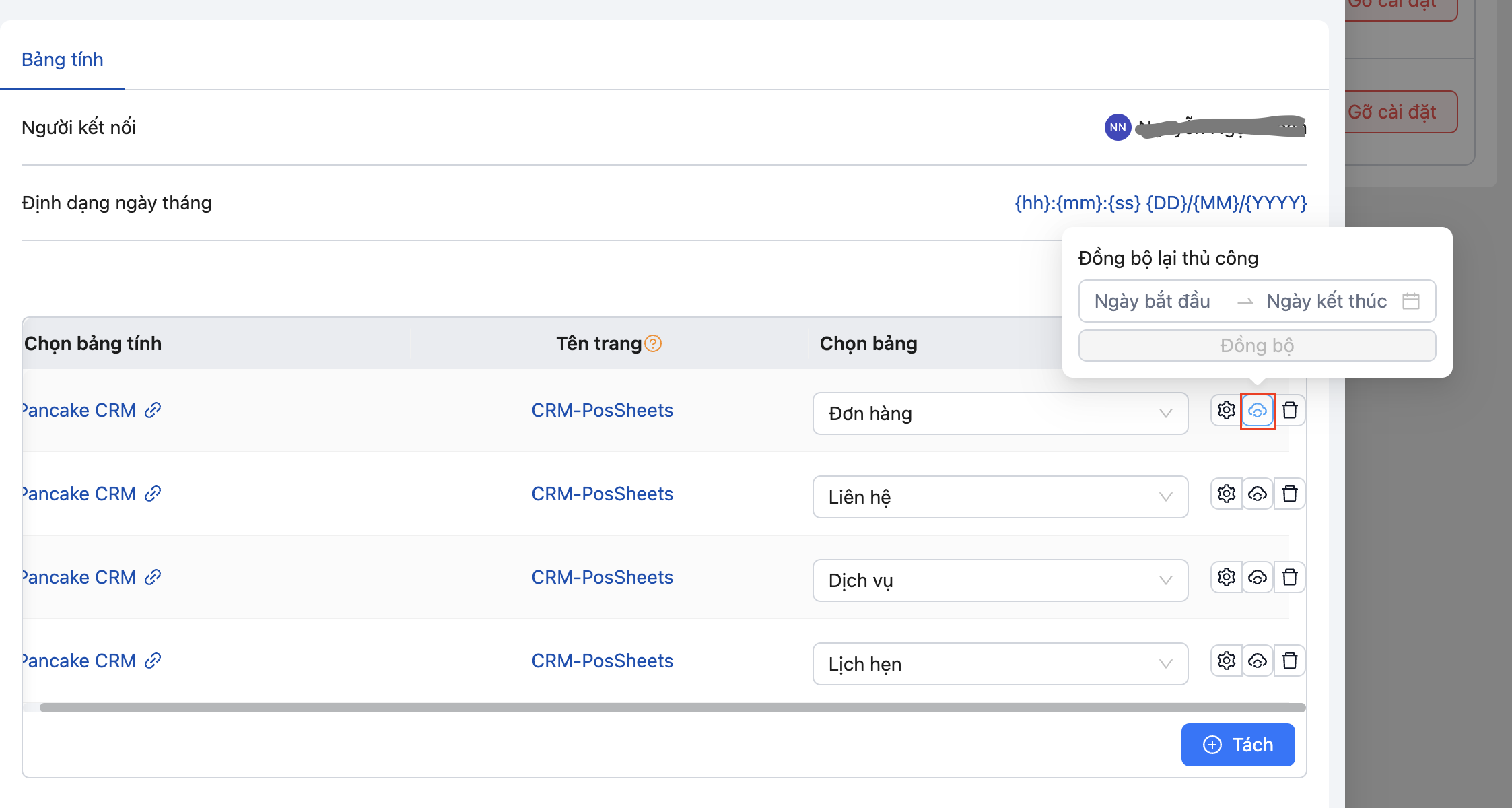Click the horizontal table scrollbar
The width and height of the screenshot is (1512, 808).
pyautogui.click(x=672, y=707)
